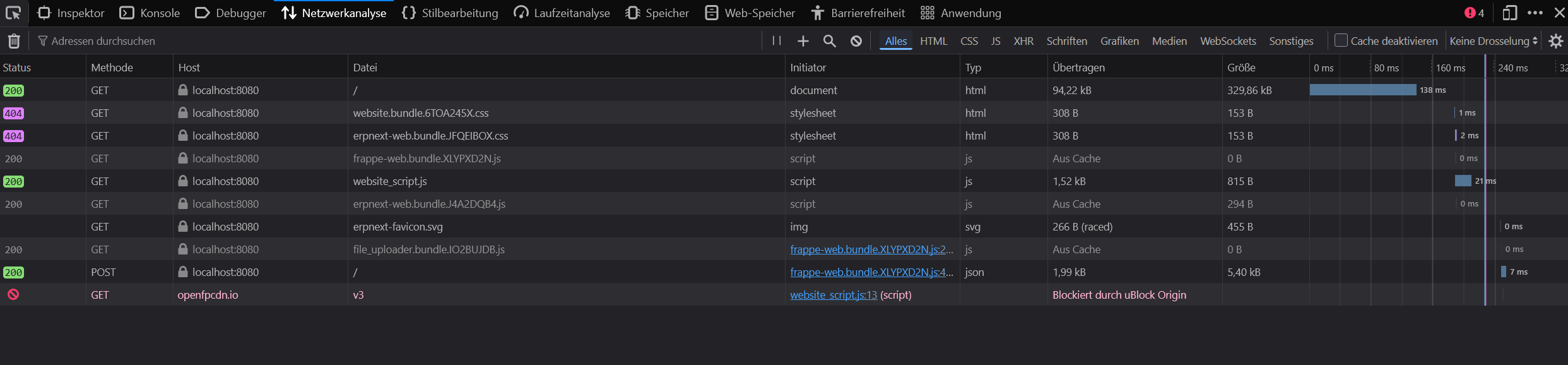Open request blocking icon
The width and height of the screenshot is (1568, 365).
click(856, 41)
